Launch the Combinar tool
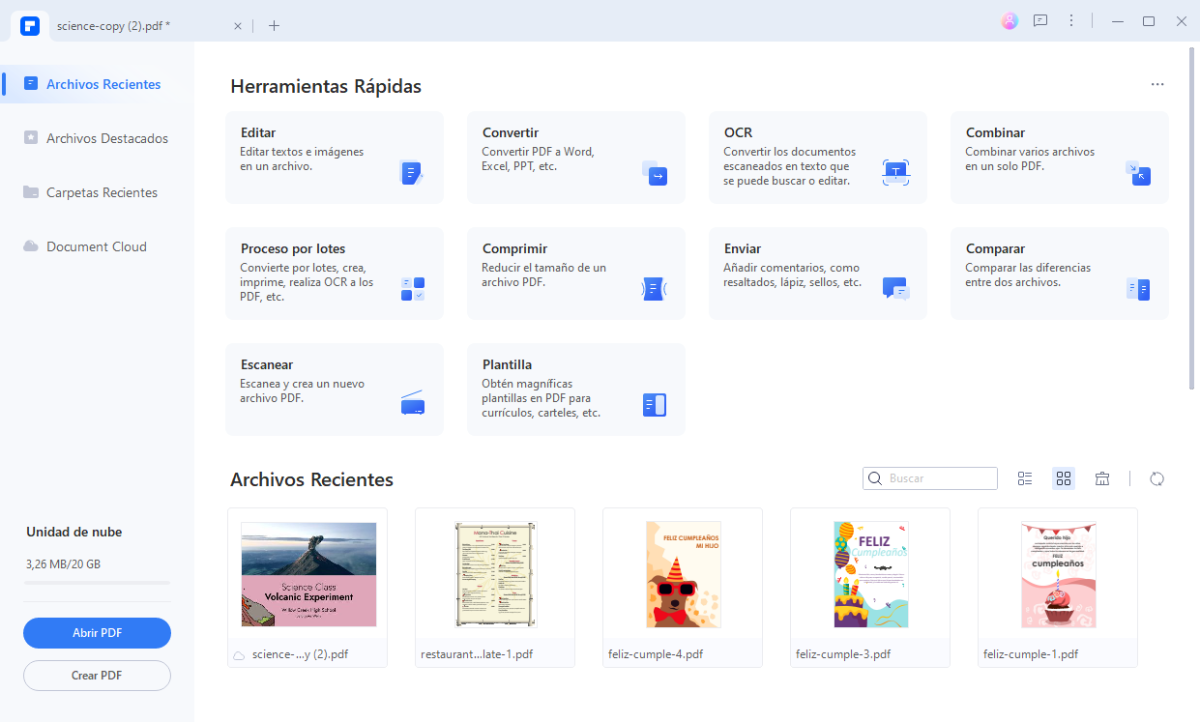Viewport: 1200px width, 722px height. tap(1059, 157)
